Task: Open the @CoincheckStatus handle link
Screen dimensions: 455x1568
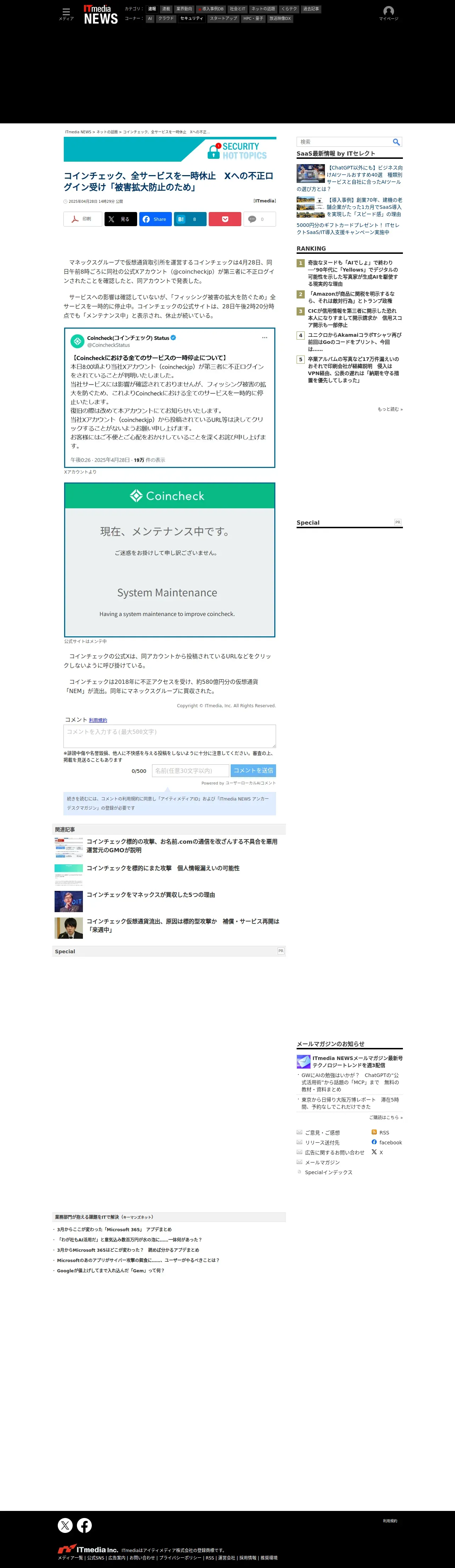Action: tap(108, 345)
